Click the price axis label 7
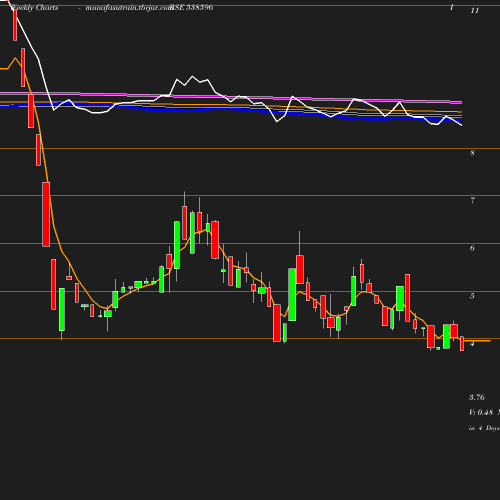 [472, 200]
